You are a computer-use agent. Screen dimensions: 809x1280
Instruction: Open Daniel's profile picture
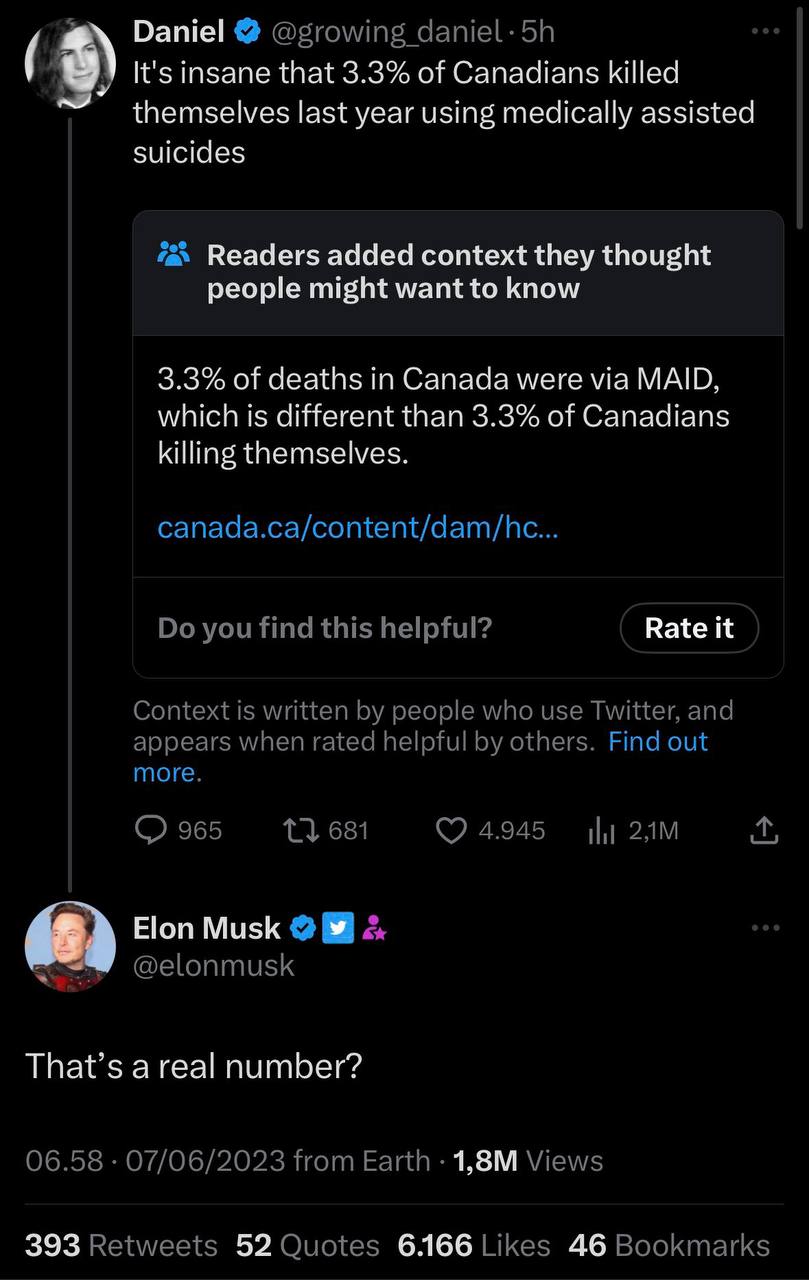click(x=69, y=62)
